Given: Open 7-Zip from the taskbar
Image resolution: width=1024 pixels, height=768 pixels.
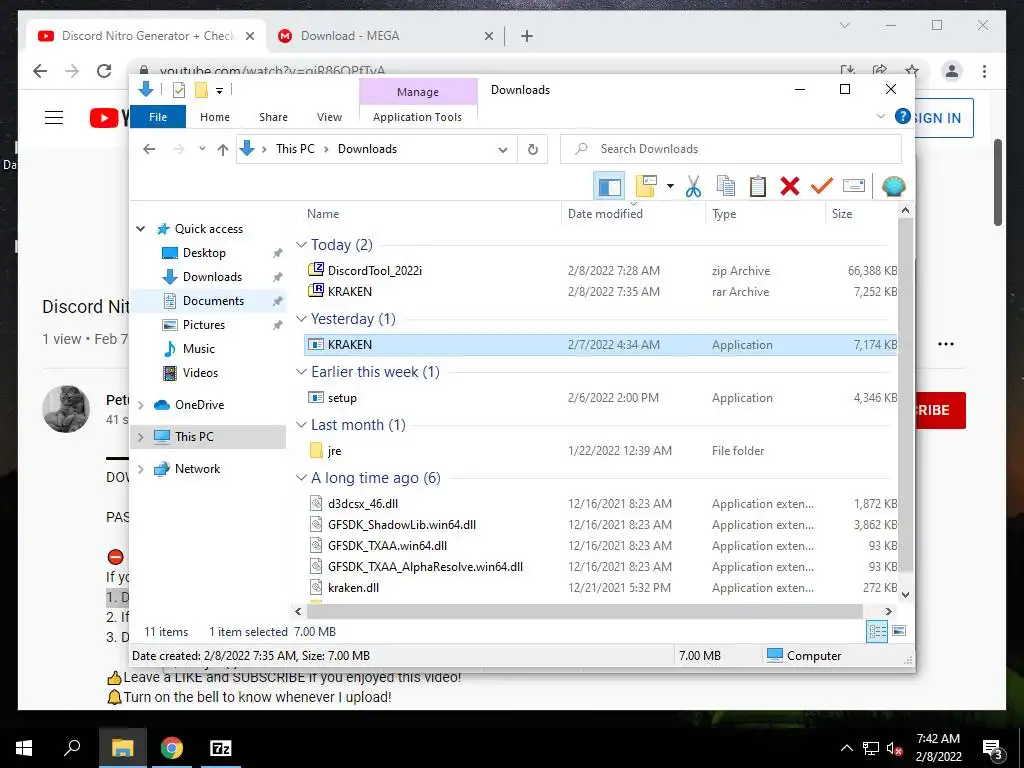Looking at the screenshot, I should (221, 748).
